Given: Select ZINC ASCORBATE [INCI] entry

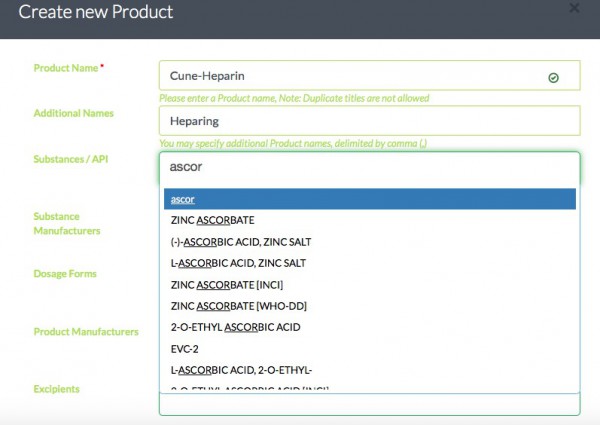Looking at the screenshot, I should (370, 285).
